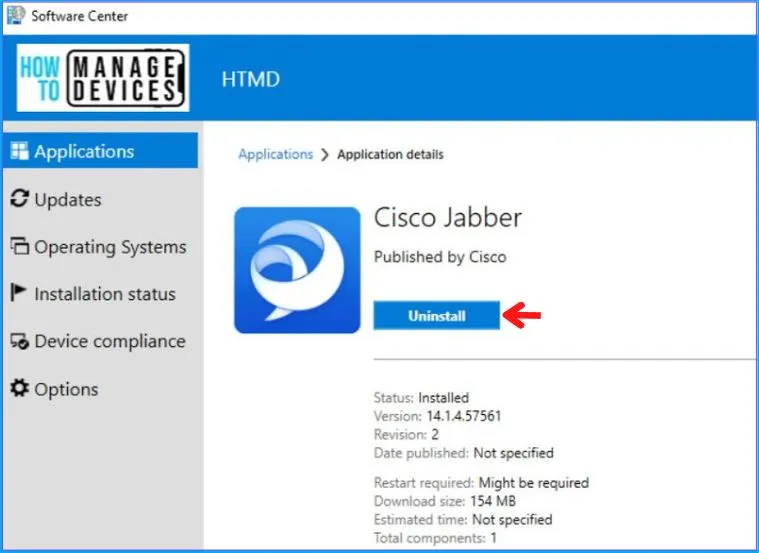The image size is (759, 553).
Task: Click the breadcrumb chevron separator
Action: (325, 154)
